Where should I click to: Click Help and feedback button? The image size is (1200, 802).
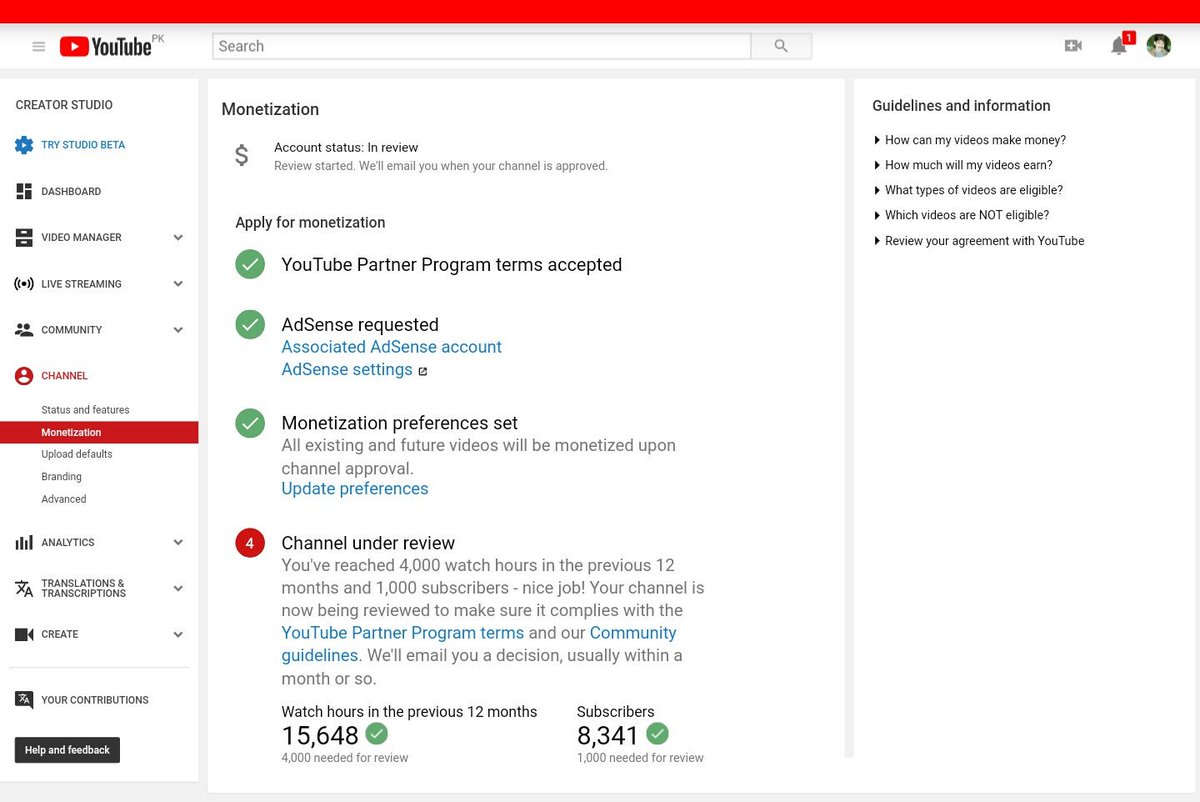pyautogui.click(x=67, y=750)
